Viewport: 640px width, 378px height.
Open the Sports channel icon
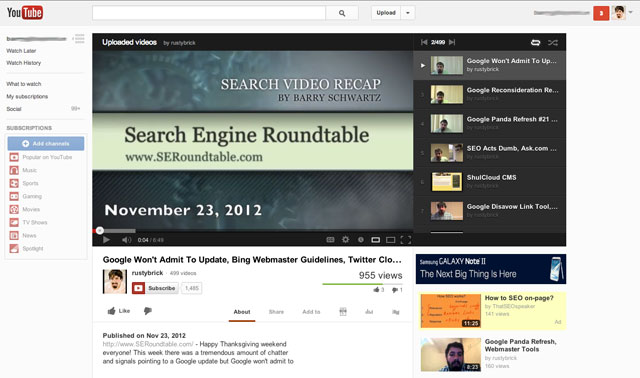(x=14, y=183)
